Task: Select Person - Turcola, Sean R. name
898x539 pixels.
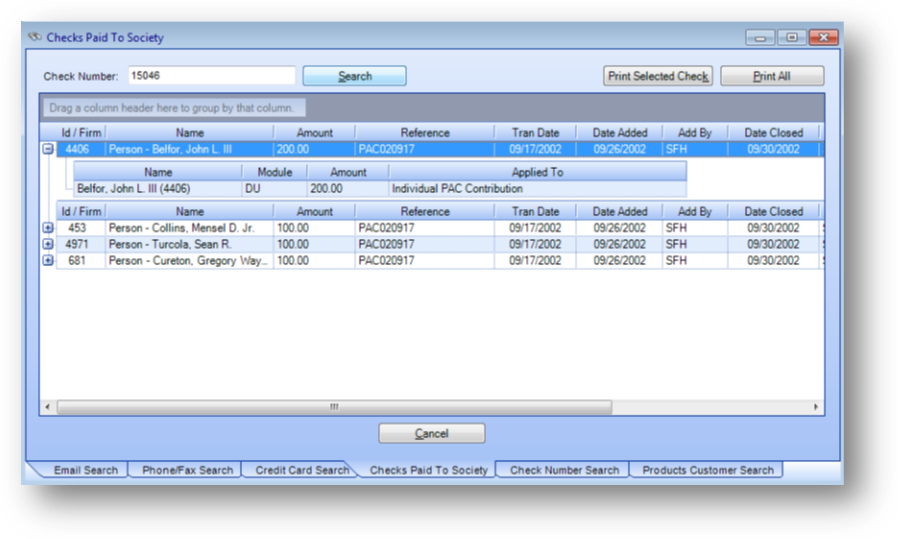Action: tap(190, 244)
